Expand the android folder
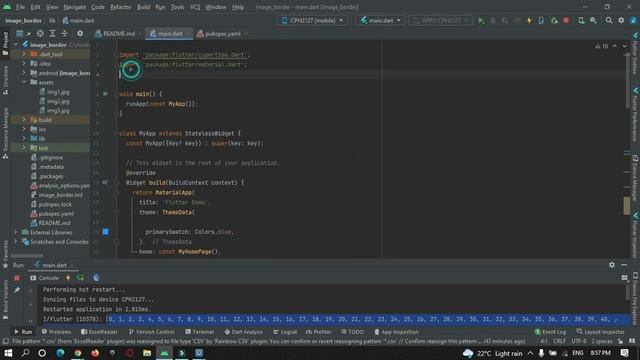The image size is (640, 360). point(24,73)
